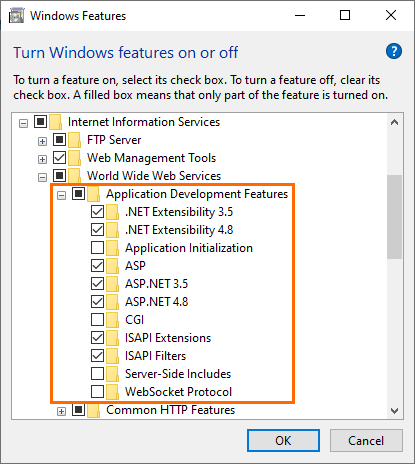
Task: Select the ASP.NET 4.8 tree item
Action: [156, 302]
